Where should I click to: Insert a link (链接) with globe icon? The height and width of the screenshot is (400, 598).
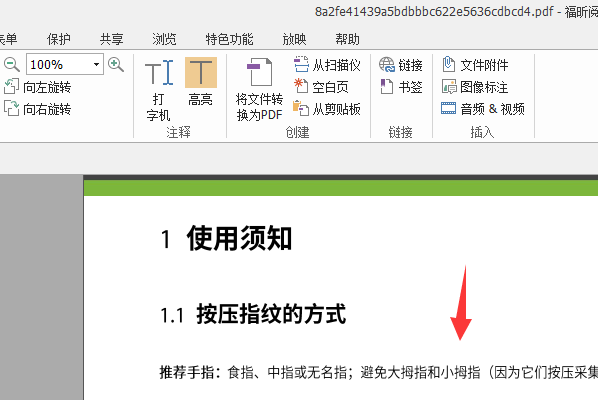401,65
